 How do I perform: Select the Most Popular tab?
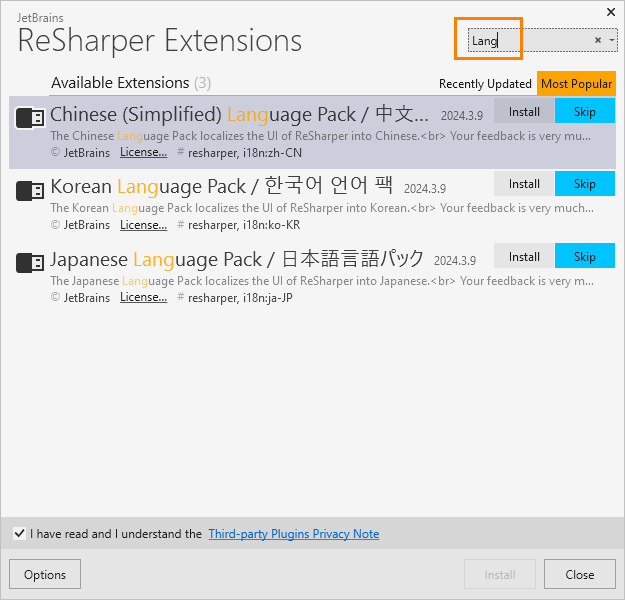click(x=576, y=84)
